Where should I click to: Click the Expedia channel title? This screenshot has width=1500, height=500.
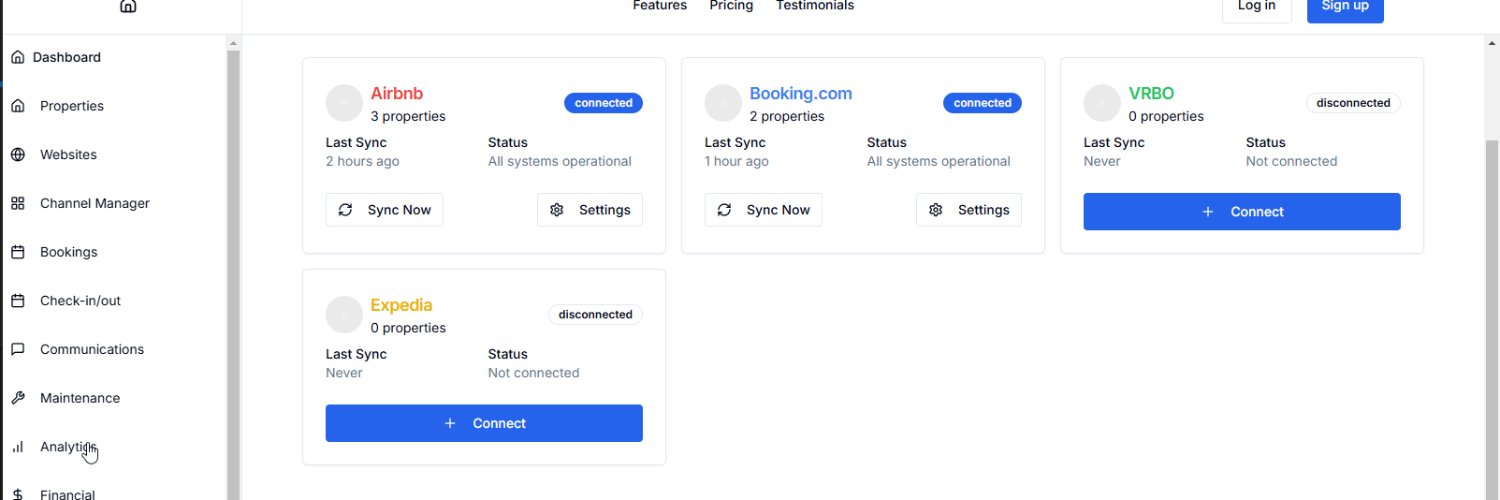point(401,306)
